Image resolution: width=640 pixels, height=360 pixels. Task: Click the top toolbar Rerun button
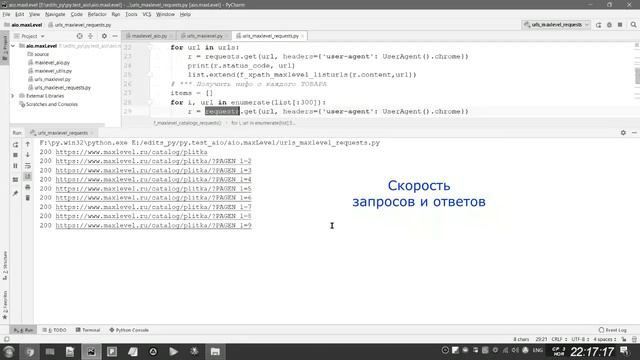[x=598, y=25]
